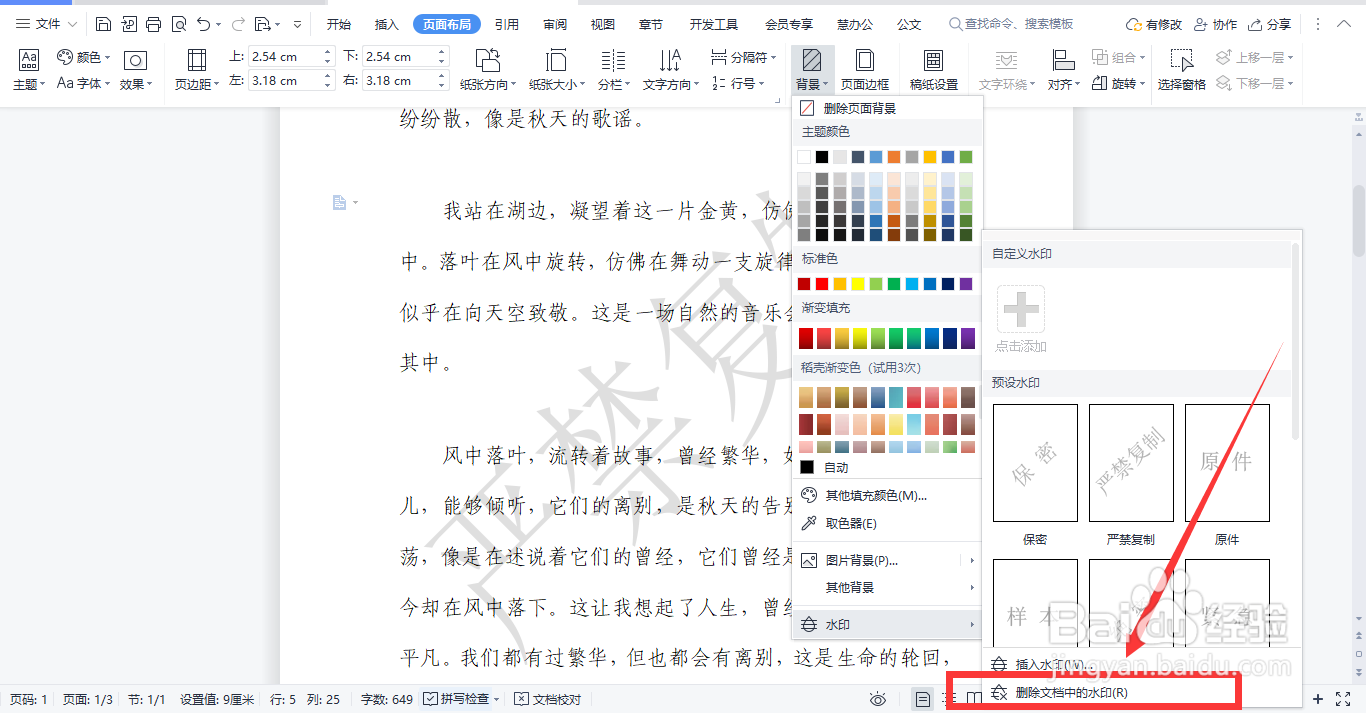Open 水印 watermark submenu
1366x713 pixels.
(x=888, y=624)
